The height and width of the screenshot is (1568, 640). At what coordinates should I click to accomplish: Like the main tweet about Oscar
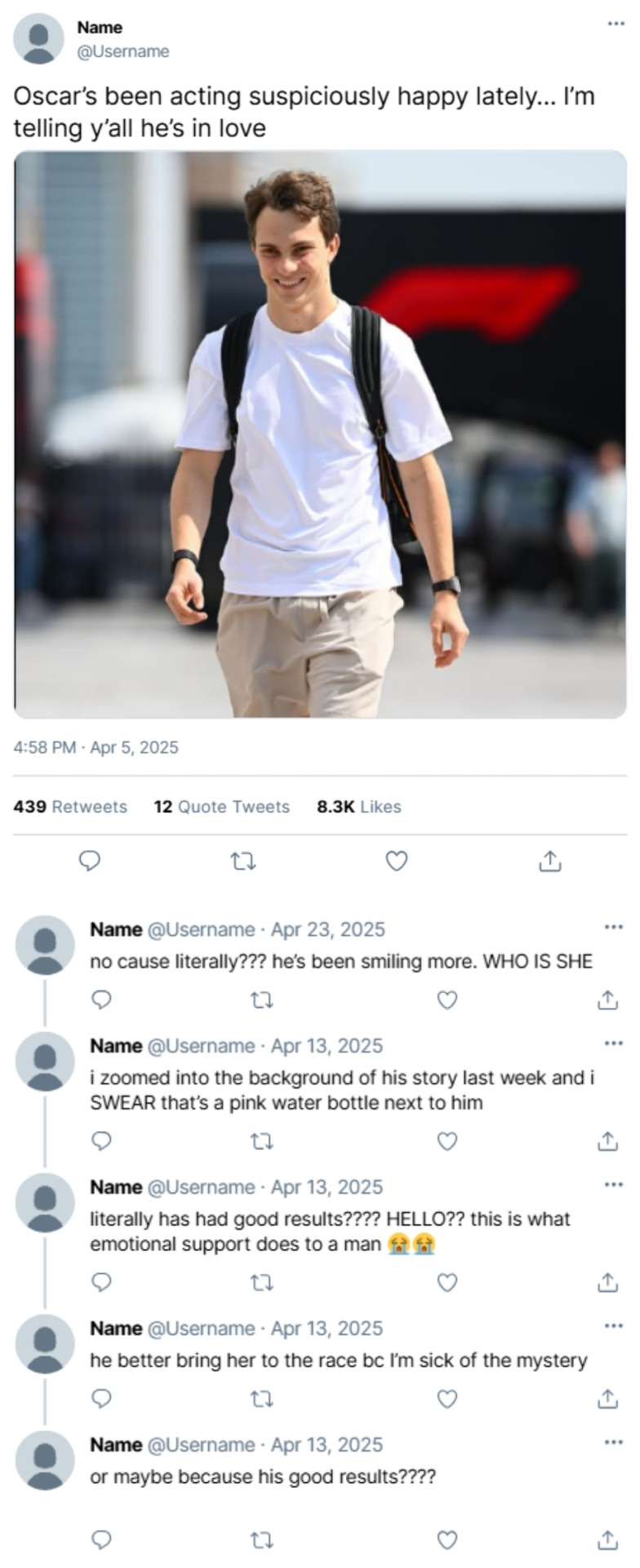[396, 861]
